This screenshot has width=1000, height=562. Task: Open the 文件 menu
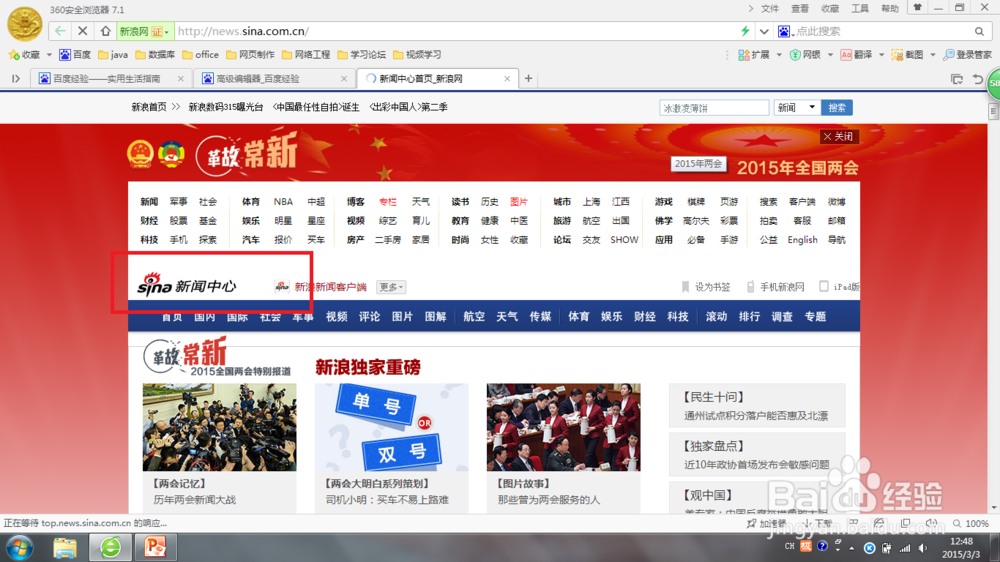770,8
